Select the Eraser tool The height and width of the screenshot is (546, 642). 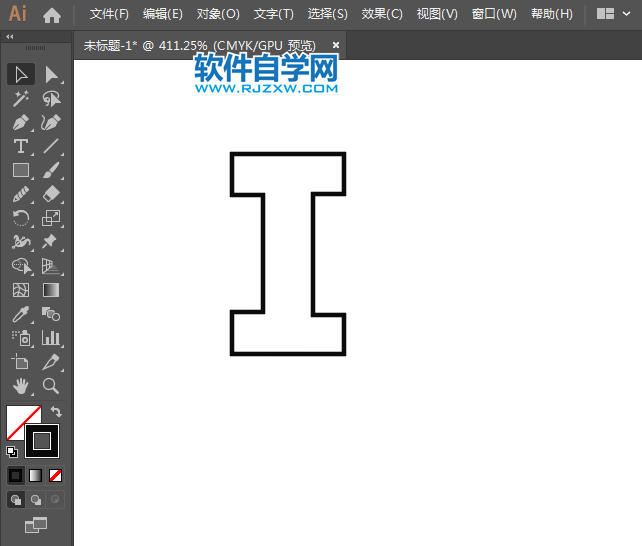(x=51, y=194)
